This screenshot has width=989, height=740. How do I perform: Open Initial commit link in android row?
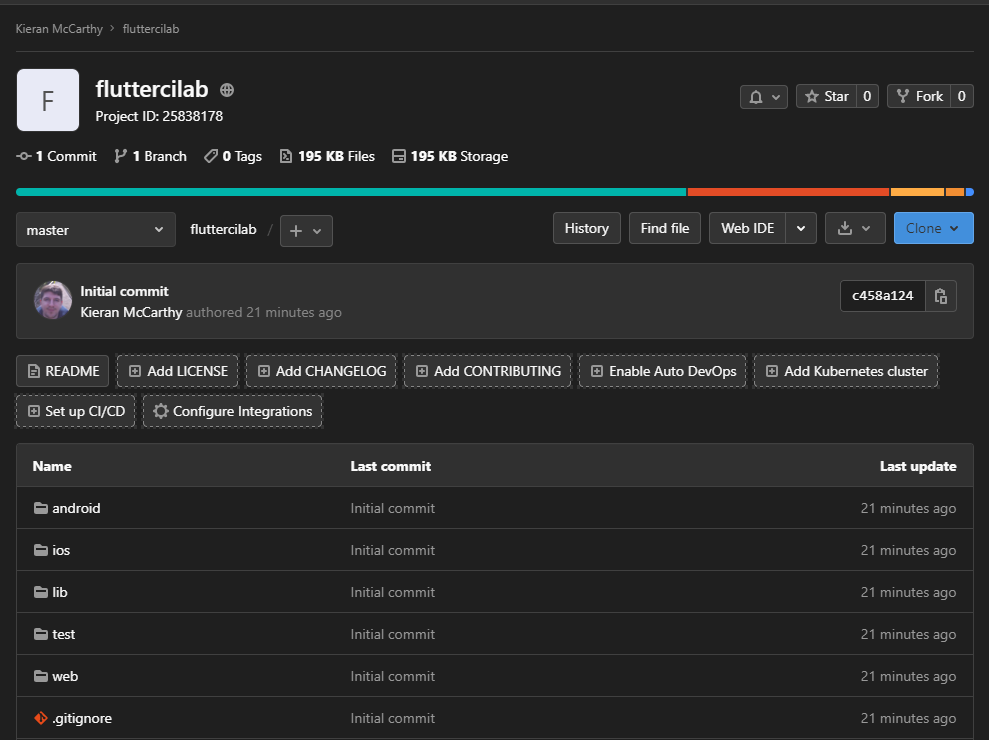393,508
